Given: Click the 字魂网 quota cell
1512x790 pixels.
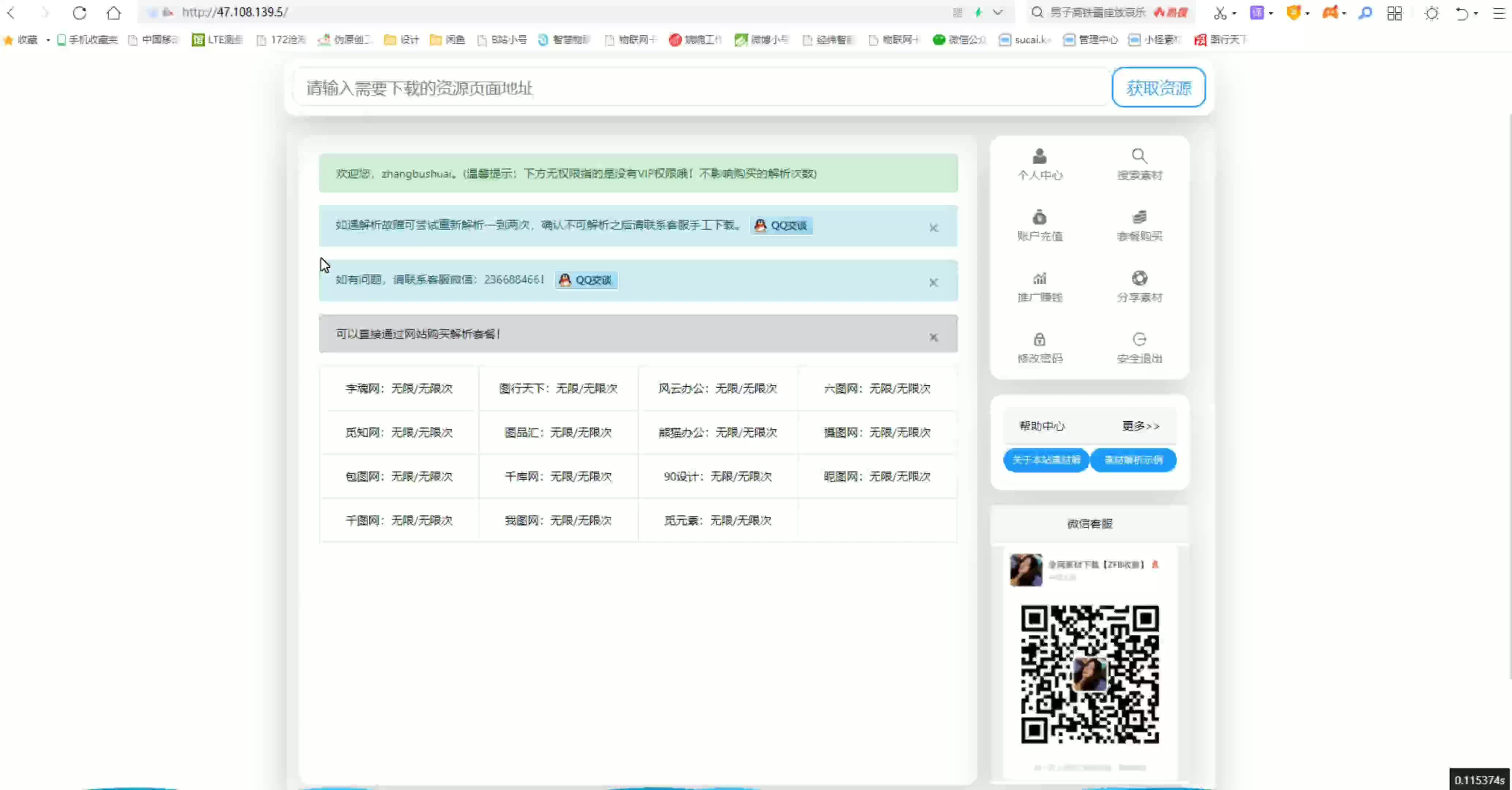Looking at the screenshot, I should pos(399,388).
